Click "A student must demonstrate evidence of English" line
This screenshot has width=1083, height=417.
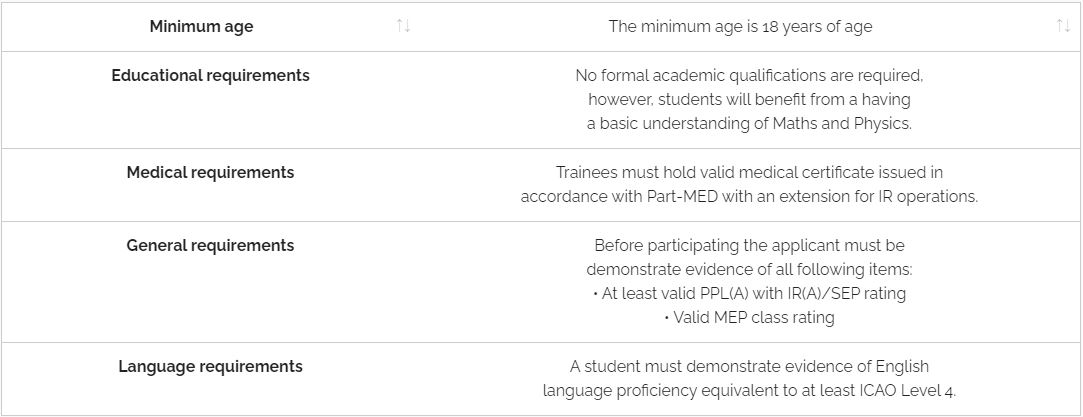749,367
